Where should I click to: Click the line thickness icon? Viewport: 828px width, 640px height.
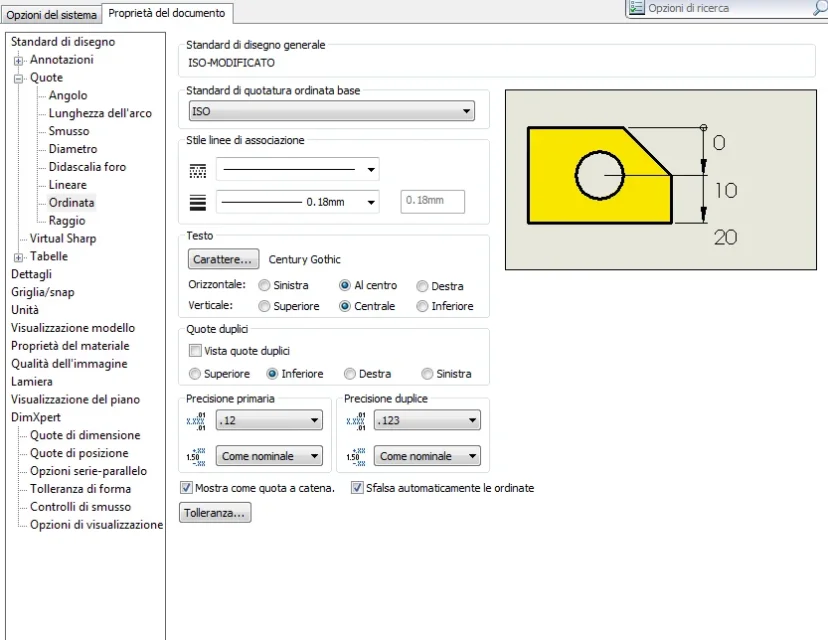click(198, 203)
